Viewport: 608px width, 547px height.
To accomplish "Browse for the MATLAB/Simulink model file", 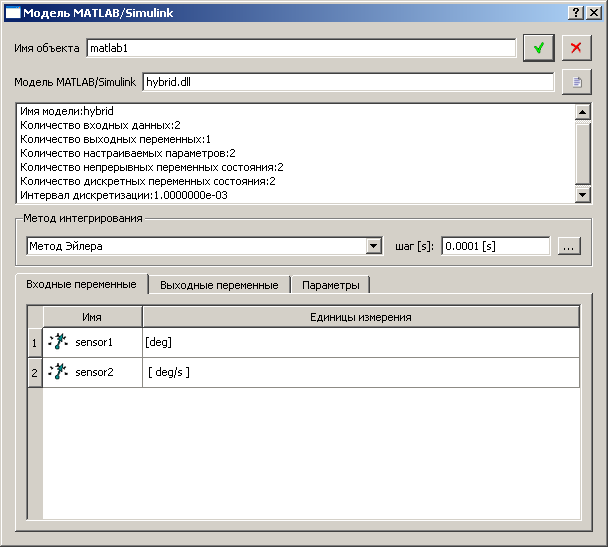I will 577,82.
